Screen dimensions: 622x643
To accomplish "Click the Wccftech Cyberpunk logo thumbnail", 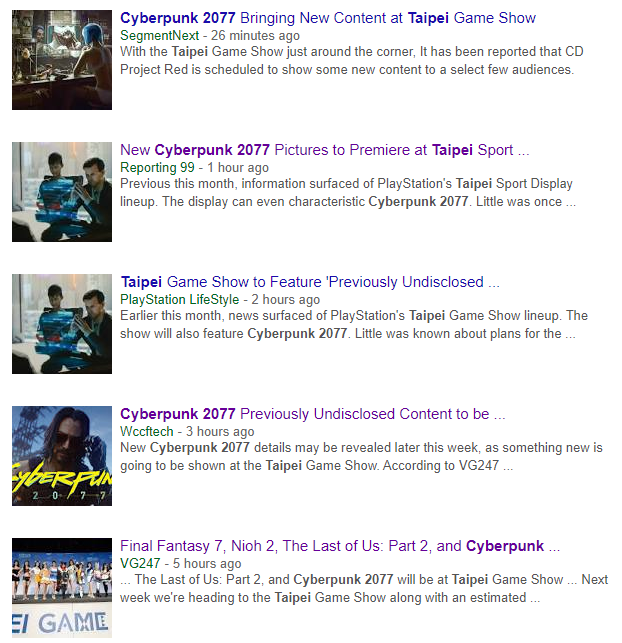I will tap(62, 456).
